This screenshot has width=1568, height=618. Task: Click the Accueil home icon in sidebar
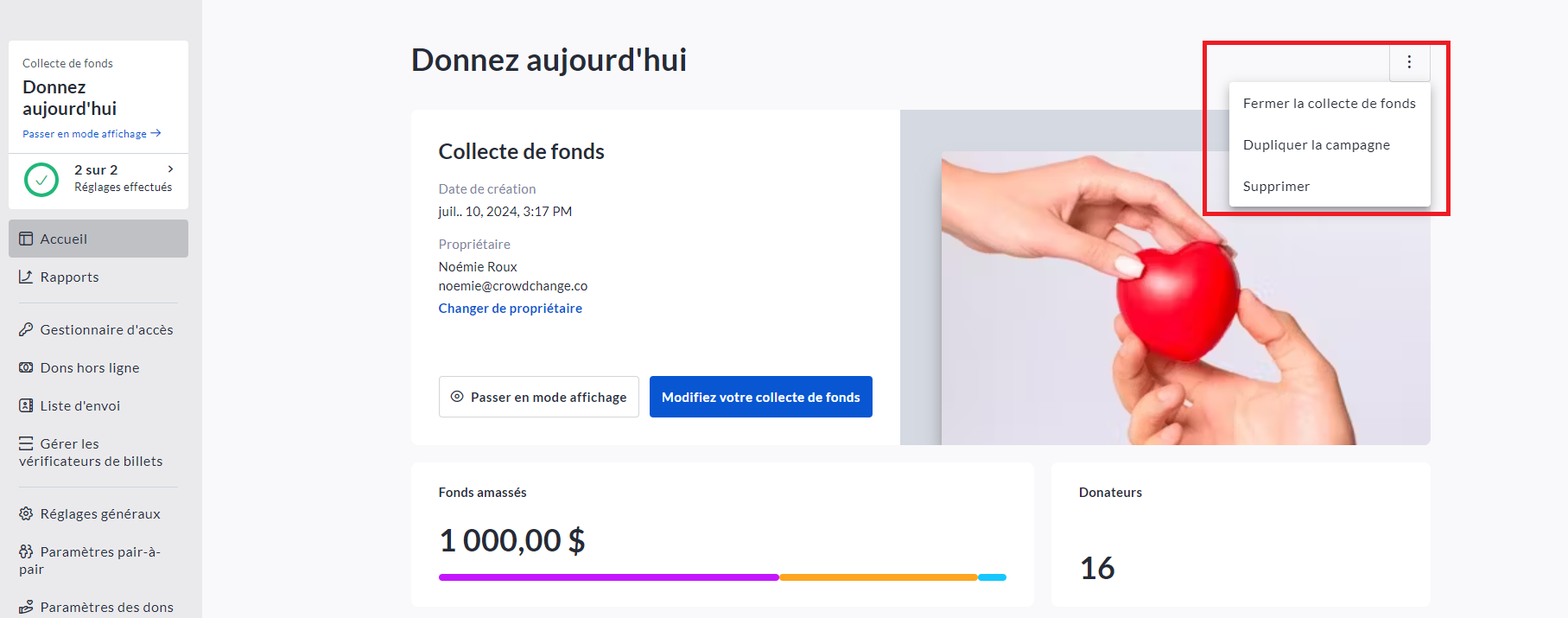click(26, 239)
